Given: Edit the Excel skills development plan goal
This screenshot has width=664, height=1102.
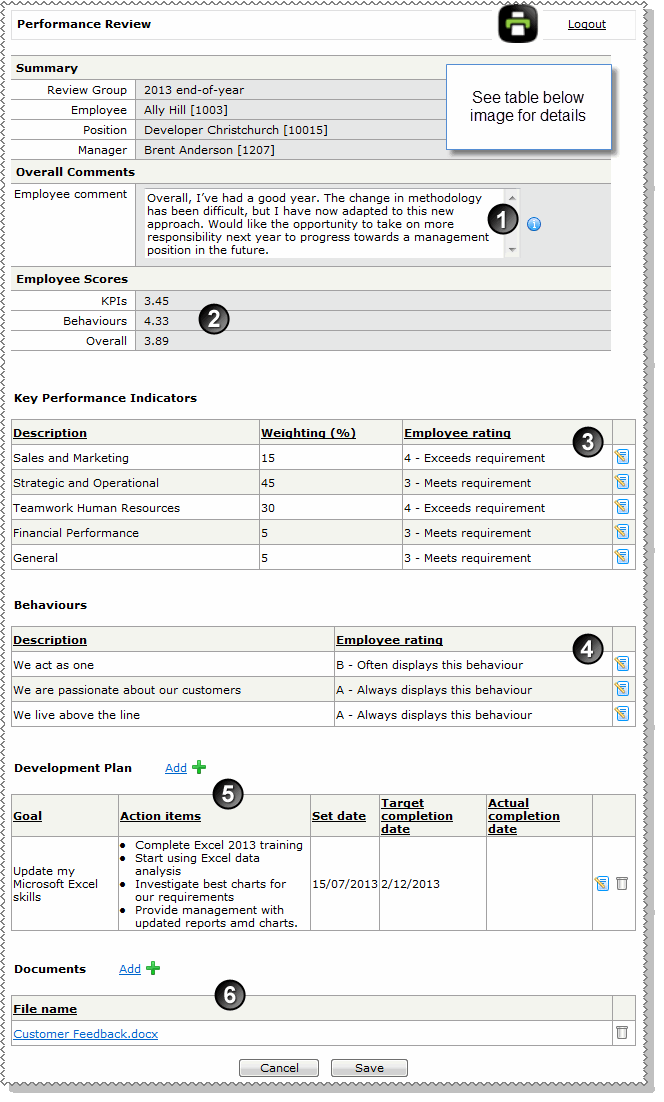Looking at the screenshot, I should [602, 884].
